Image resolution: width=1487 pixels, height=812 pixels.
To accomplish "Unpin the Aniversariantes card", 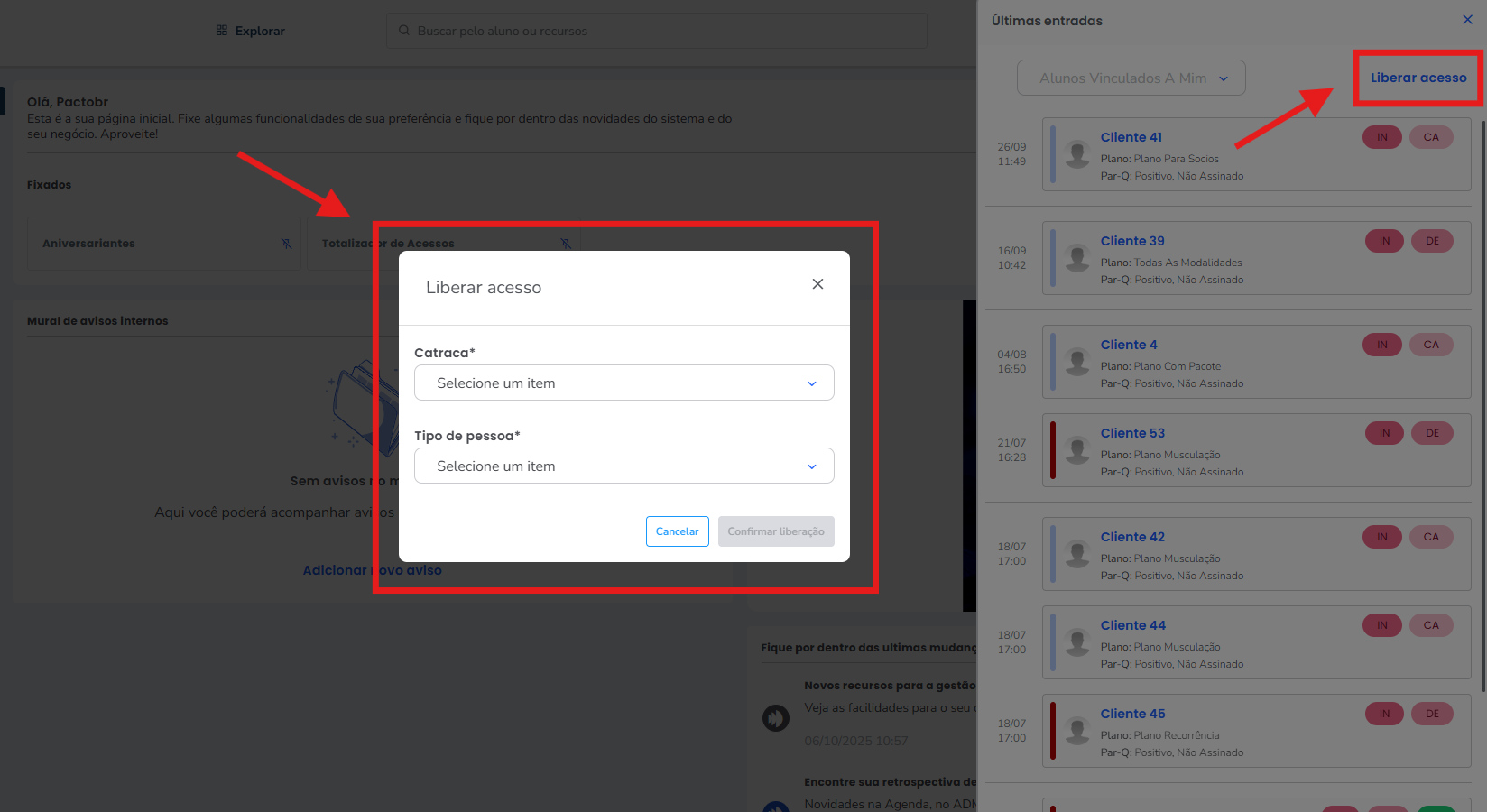I will pyautogui.click(x=286, y=244).
